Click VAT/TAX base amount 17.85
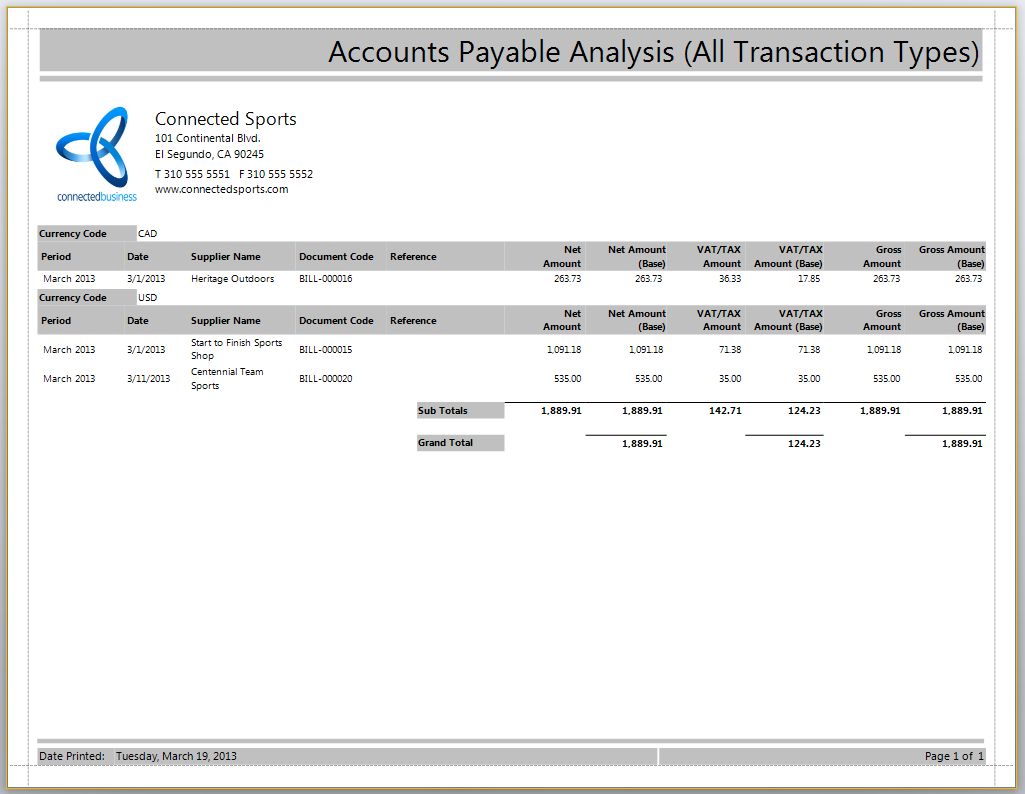This screenshot has width=1025, height=794. (809, 278)
